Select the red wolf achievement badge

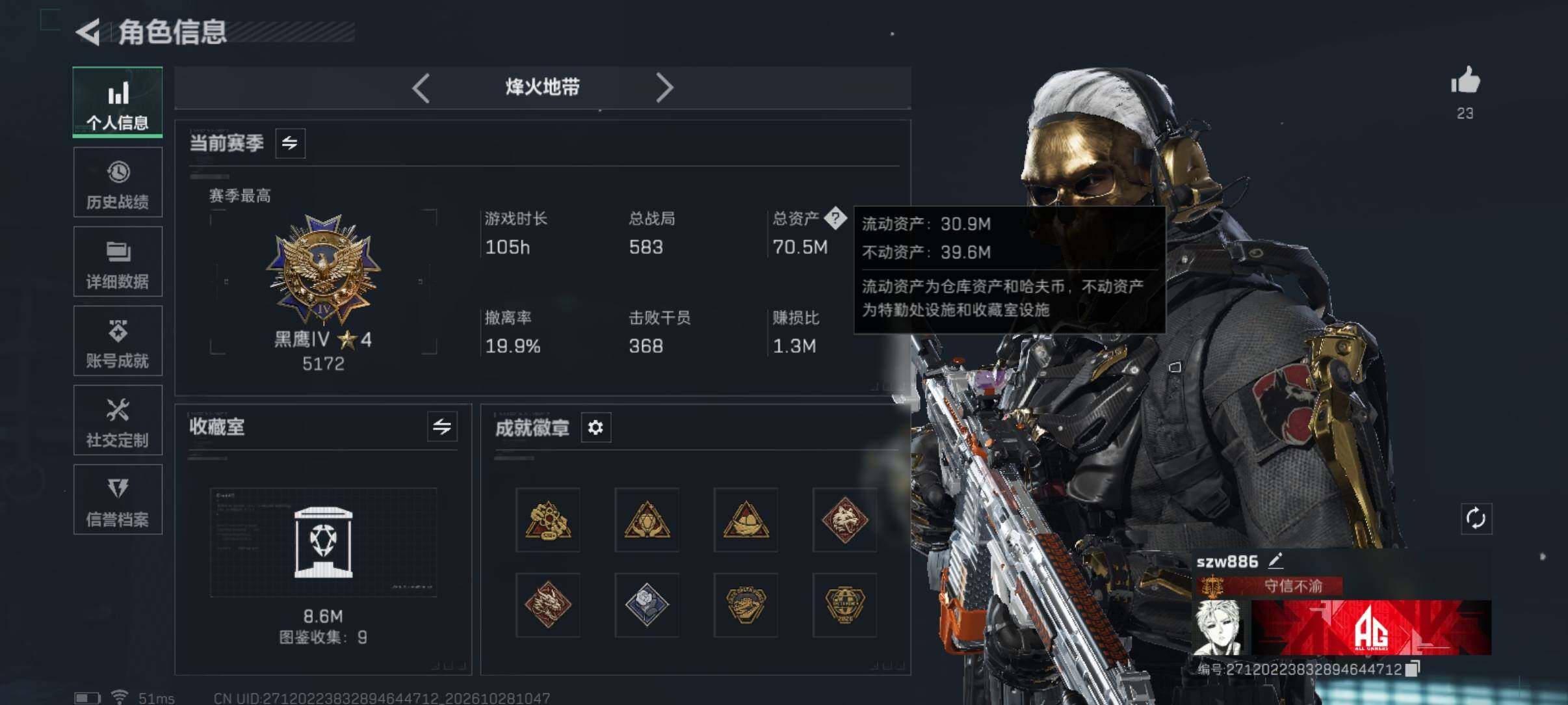pos(844,520)
